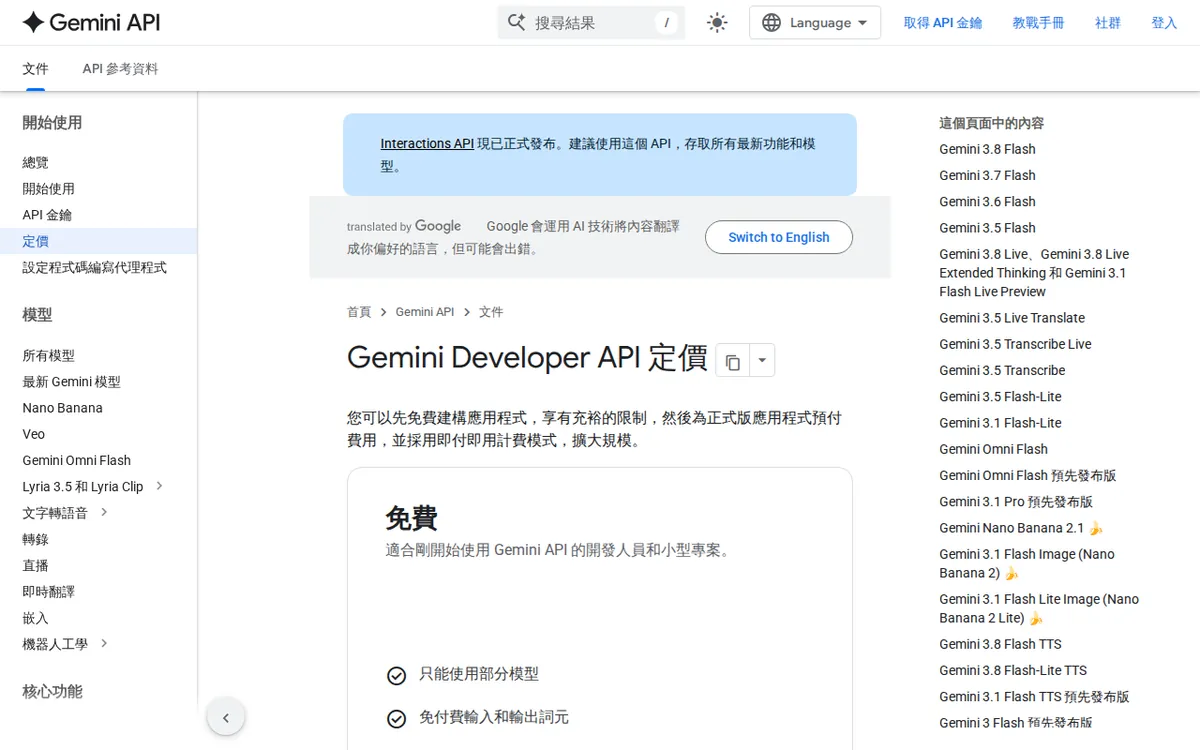The image size is (1200, 750).
Task: Toggle the light/dark theme sun icon
Action: coord(717,22)
